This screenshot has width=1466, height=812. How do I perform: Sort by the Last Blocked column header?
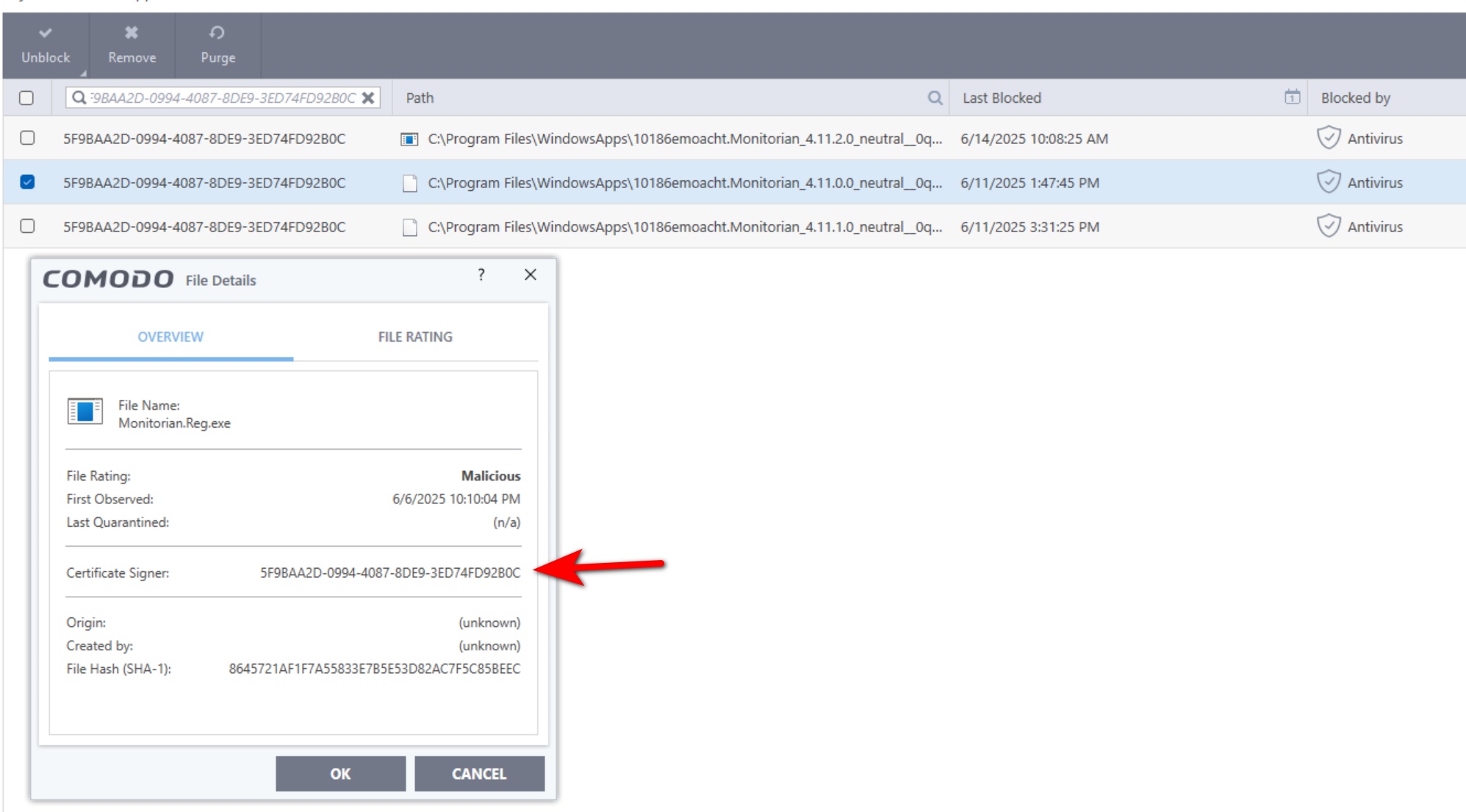(x=1002, y=98)
